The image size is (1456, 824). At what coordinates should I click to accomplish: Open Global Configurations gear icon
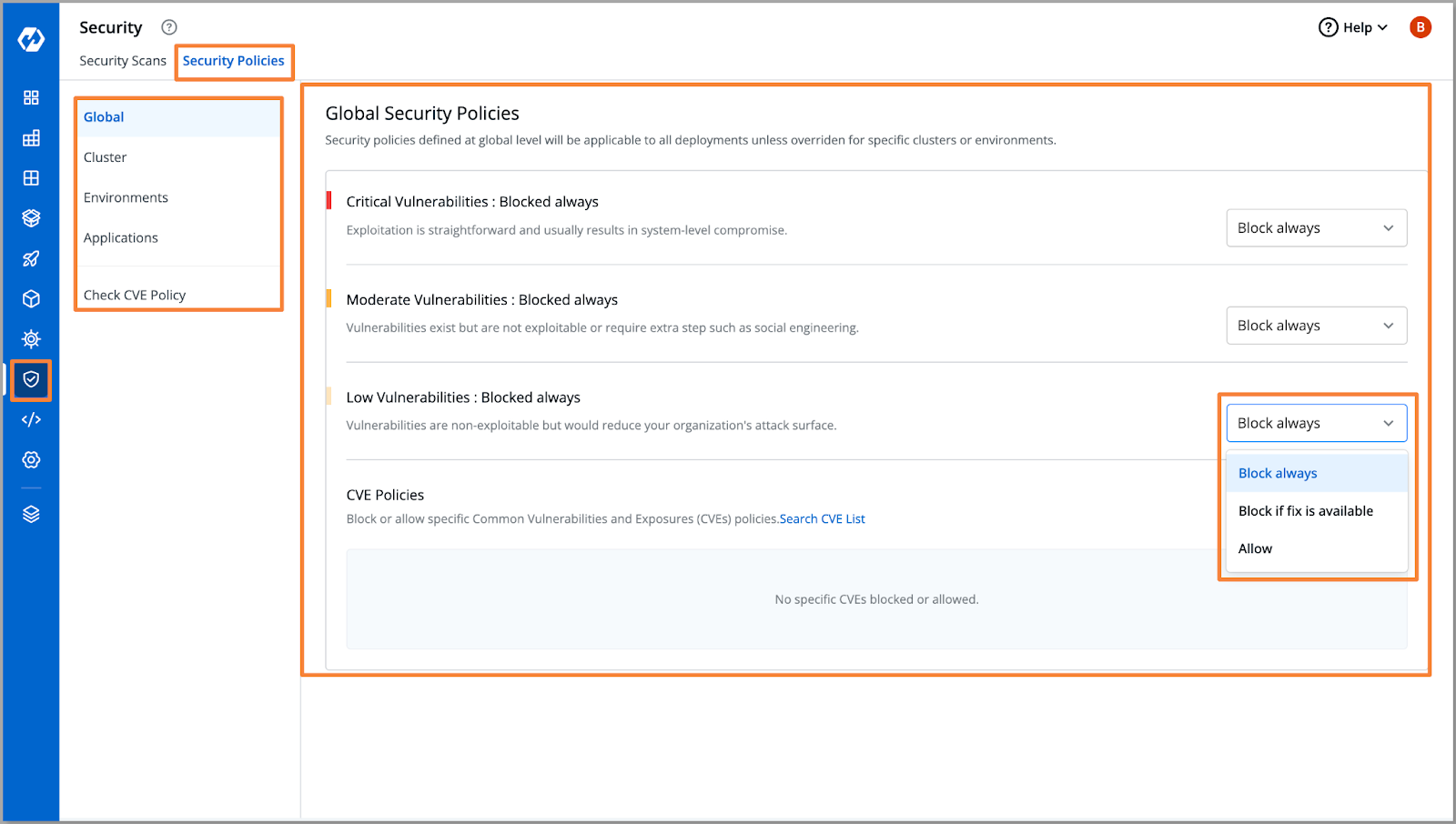tap(31, 460)
